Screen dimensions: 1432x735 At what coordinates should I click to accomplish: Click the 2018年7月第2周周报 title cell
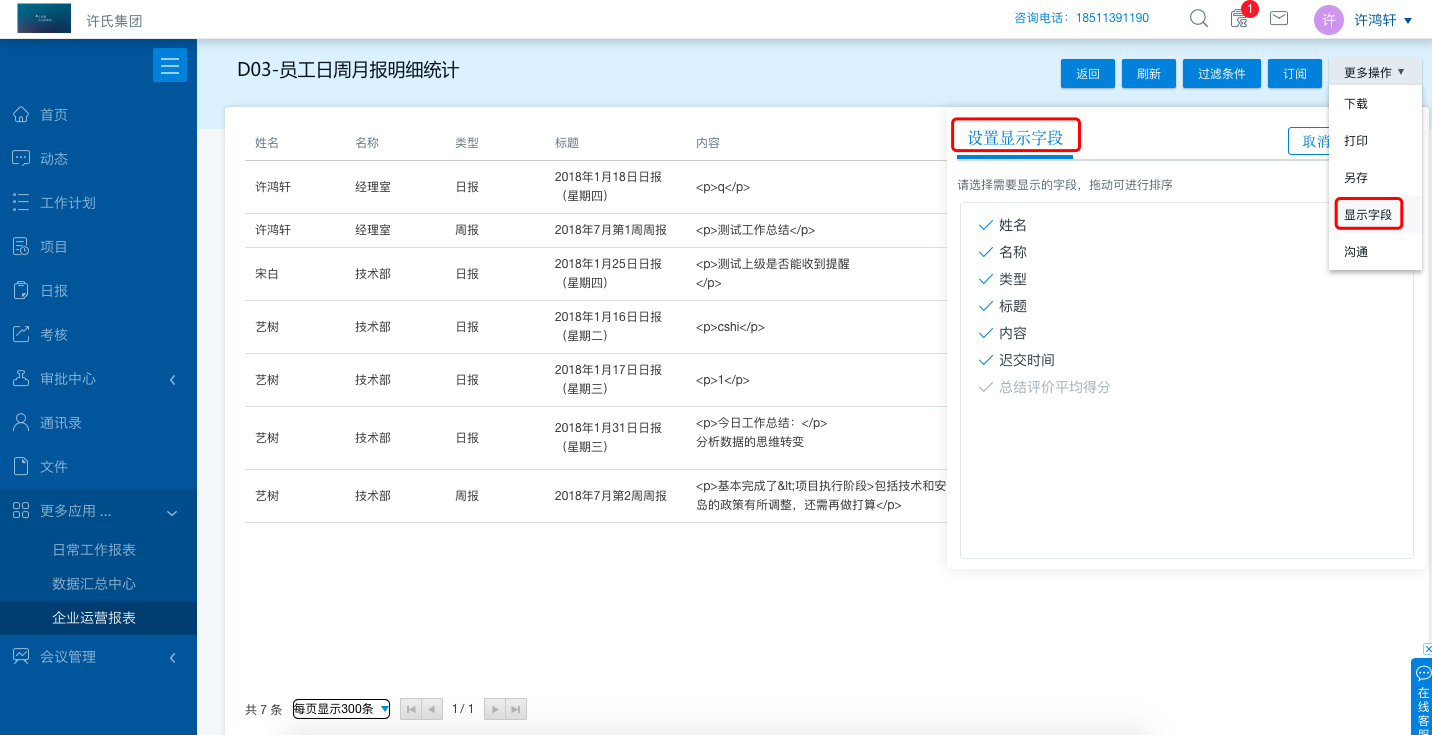point(611,495)
